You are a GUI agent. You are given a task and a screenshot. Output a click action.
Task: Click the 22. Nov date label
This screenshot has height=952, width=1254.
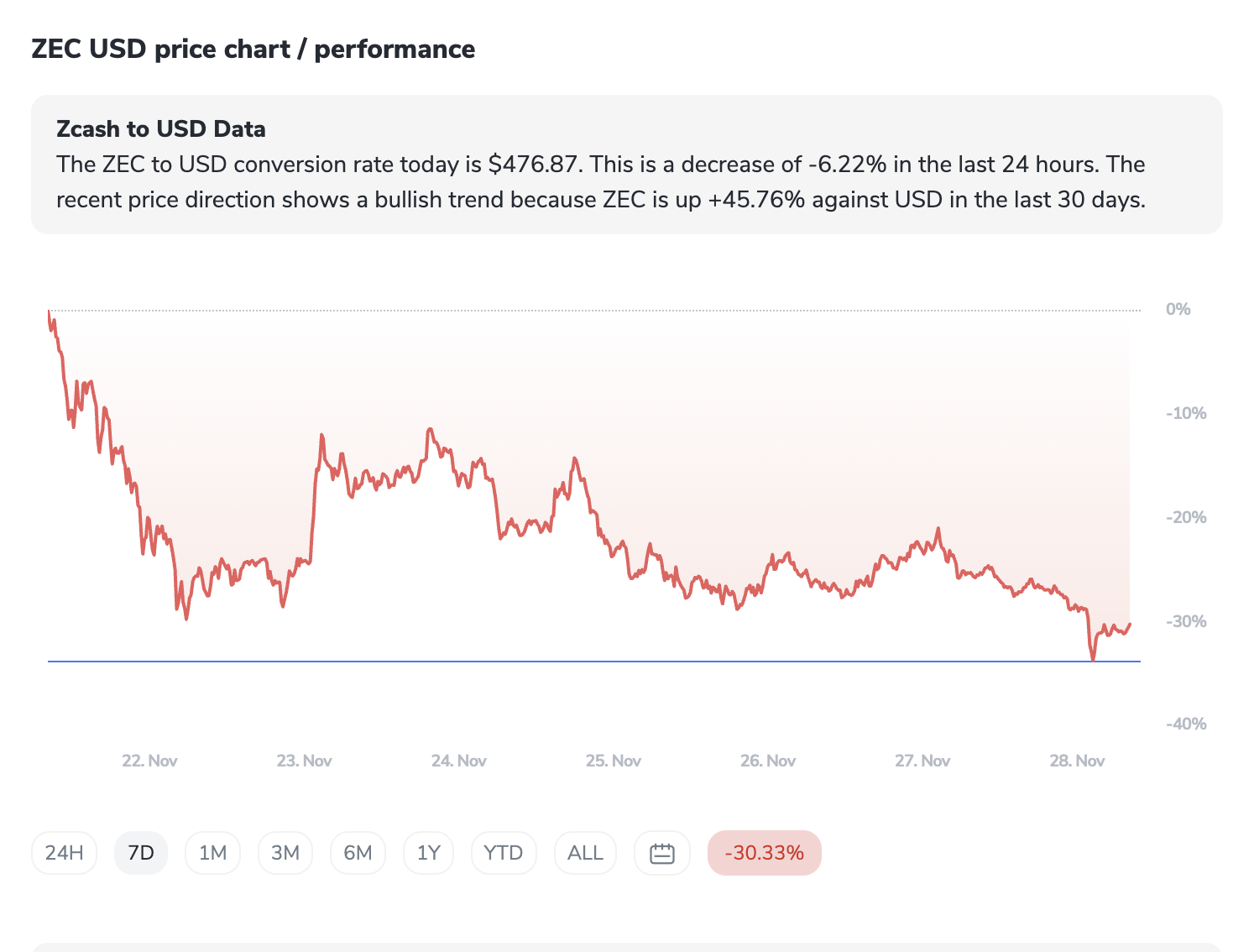tap(149, 761)
